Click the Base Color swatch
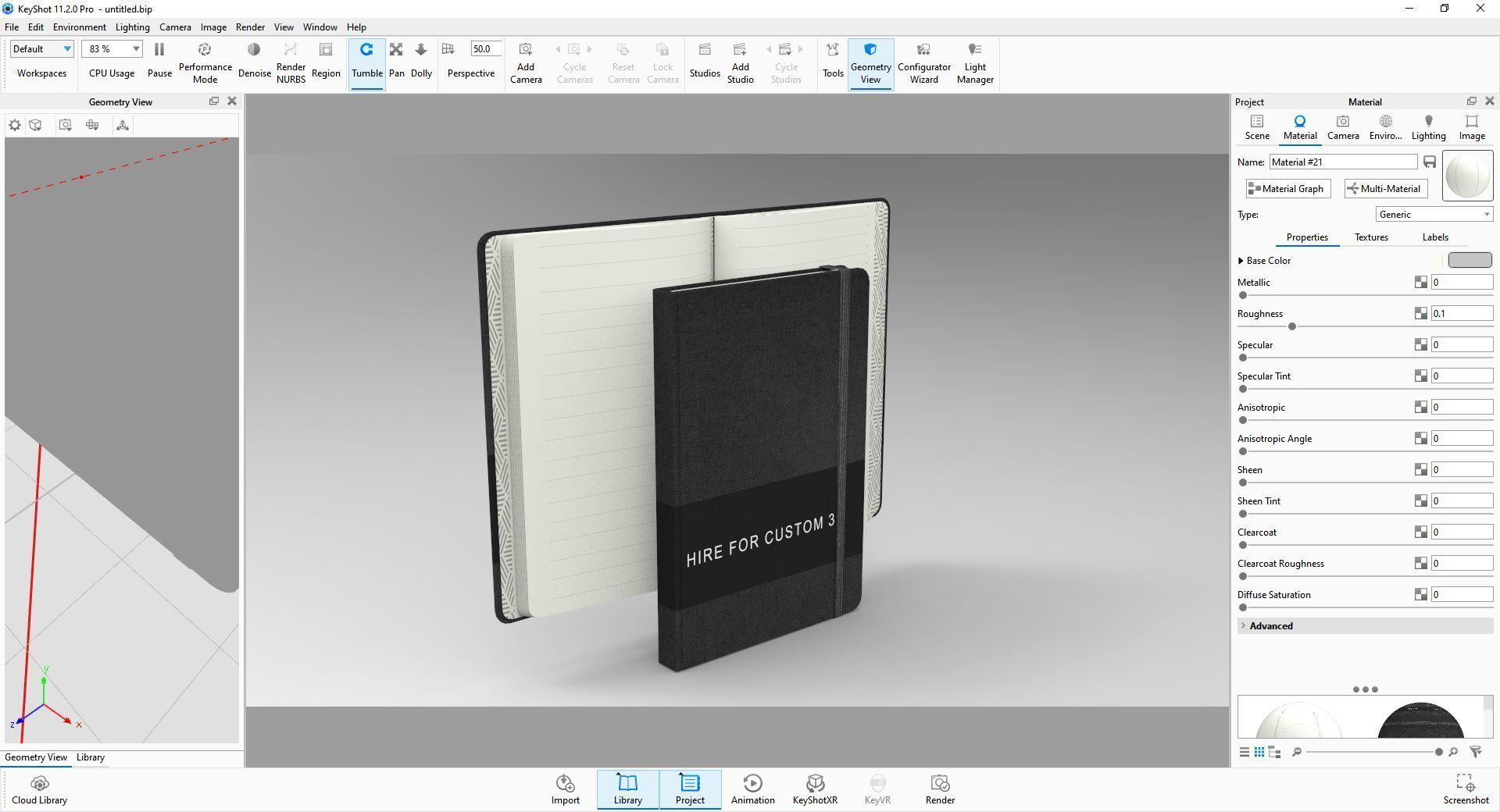 1470,260
